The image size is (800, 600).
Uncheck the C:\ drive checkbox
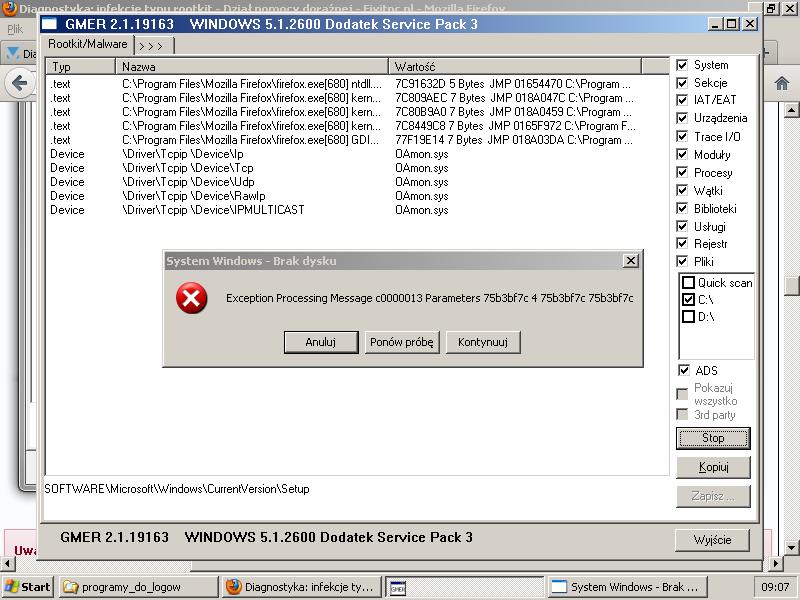click(688, 299)
